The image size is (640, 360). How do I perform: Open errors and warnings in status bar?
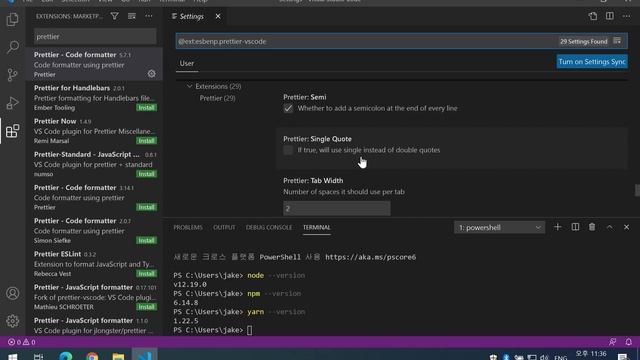[22, 342]
